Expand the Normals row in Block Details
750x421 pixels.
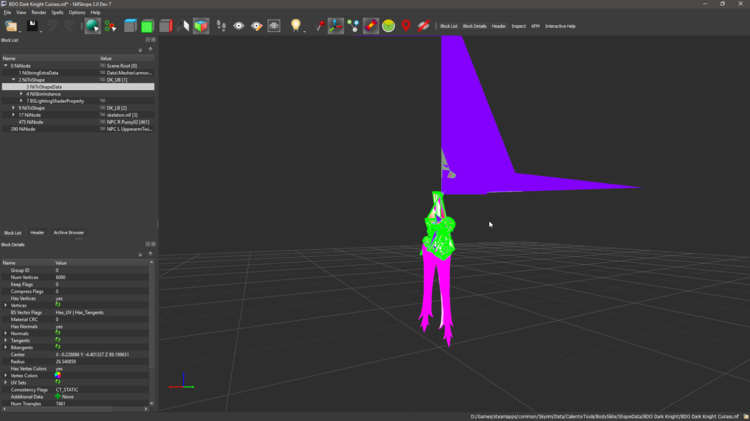(x=6, y=333)
